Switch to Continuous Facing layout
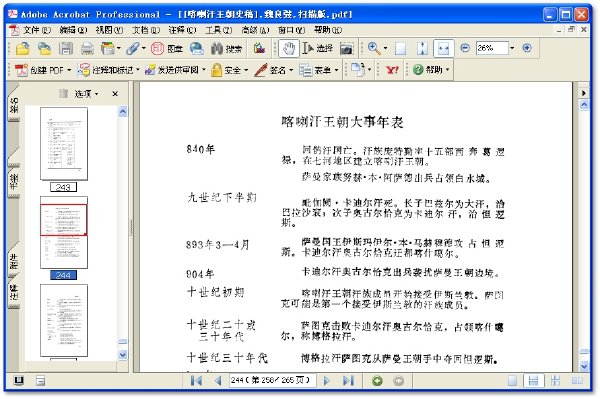 coord(555,381)
